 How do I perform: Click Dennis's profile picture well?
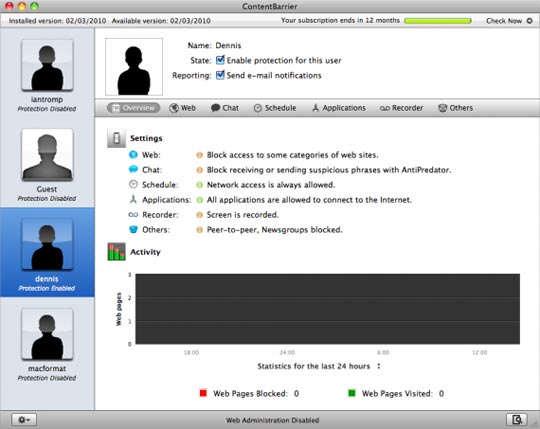(134, 67)
